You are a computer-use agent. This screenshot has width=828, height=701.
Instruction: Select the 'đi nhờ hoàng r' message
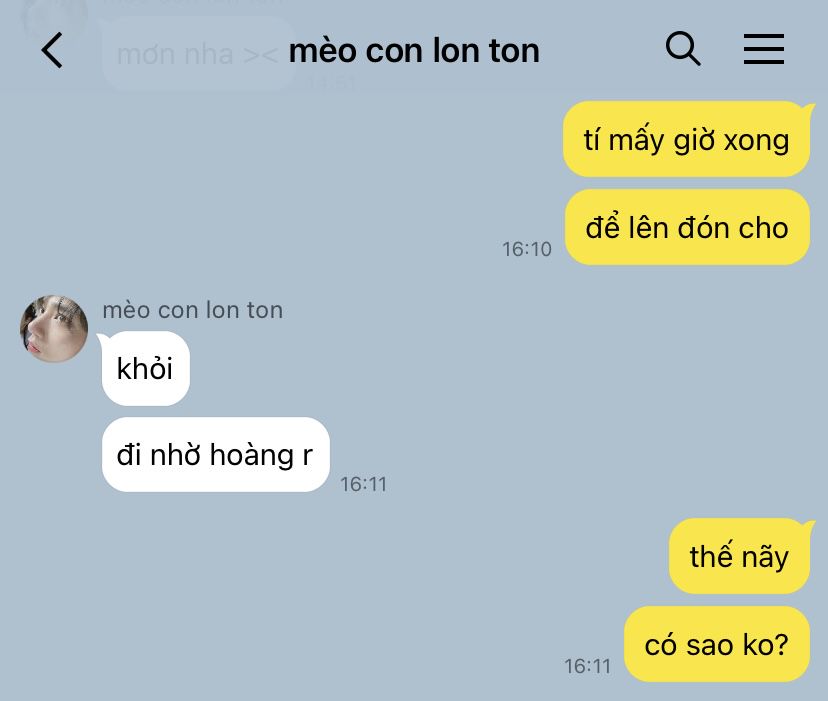click(215, 454)
